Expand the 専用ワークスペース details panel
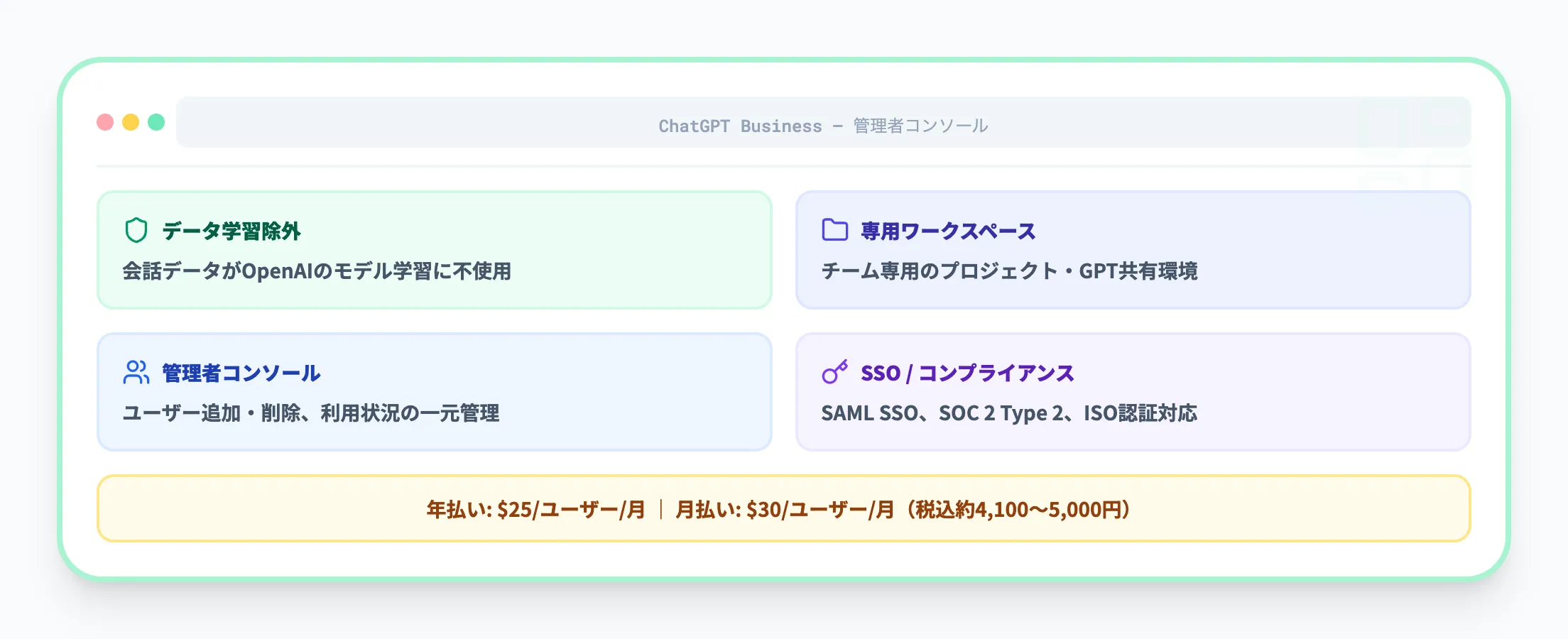 coord(1134,250)
